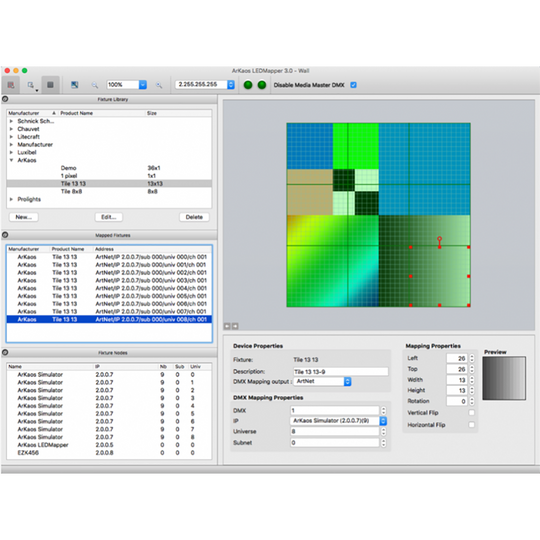Viewport: 540px width, 540px height.
Task: Adjust the Width value stepper
Action: pyautogui.click(x=471, y=380)
